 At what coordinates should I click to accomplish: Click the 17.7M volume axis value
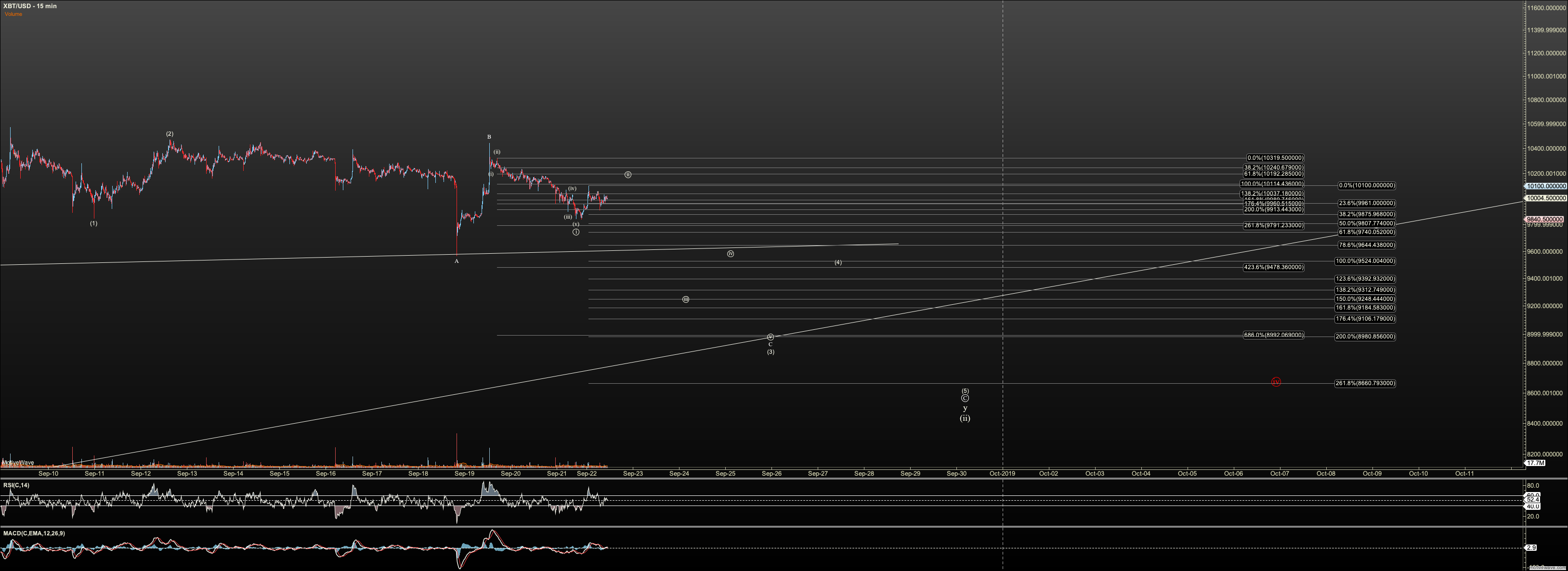(1535, 463)
